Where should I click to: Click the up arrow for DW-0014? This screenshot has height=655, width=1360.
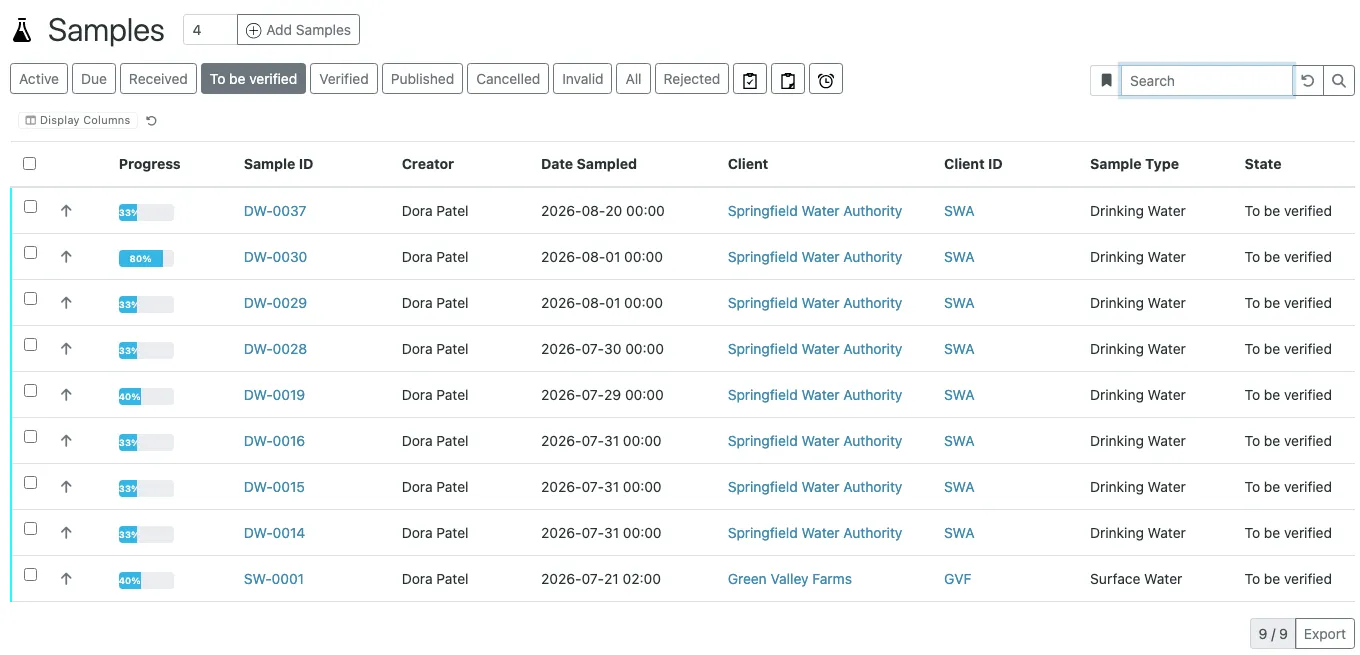66,533
